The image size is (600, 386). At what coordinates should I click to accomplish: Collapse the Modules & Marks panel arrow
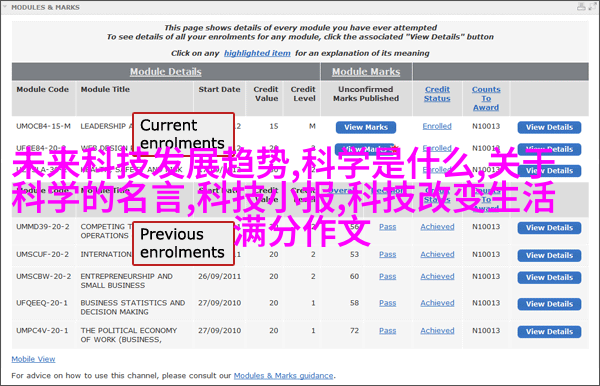[5, 7]
